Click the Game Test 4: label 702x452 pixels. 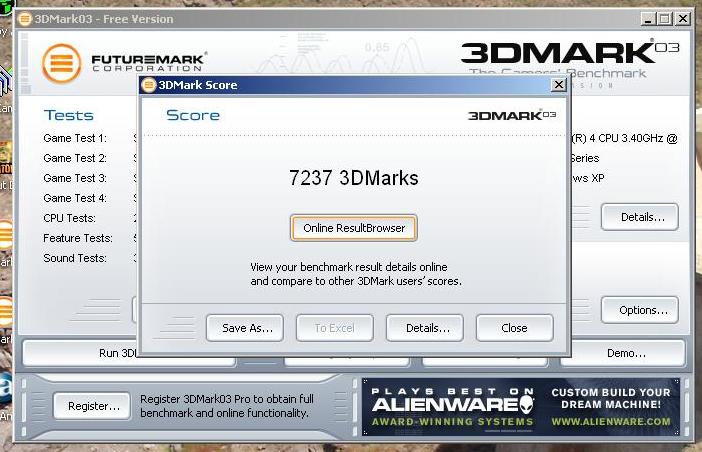click(x=75, y=198)
